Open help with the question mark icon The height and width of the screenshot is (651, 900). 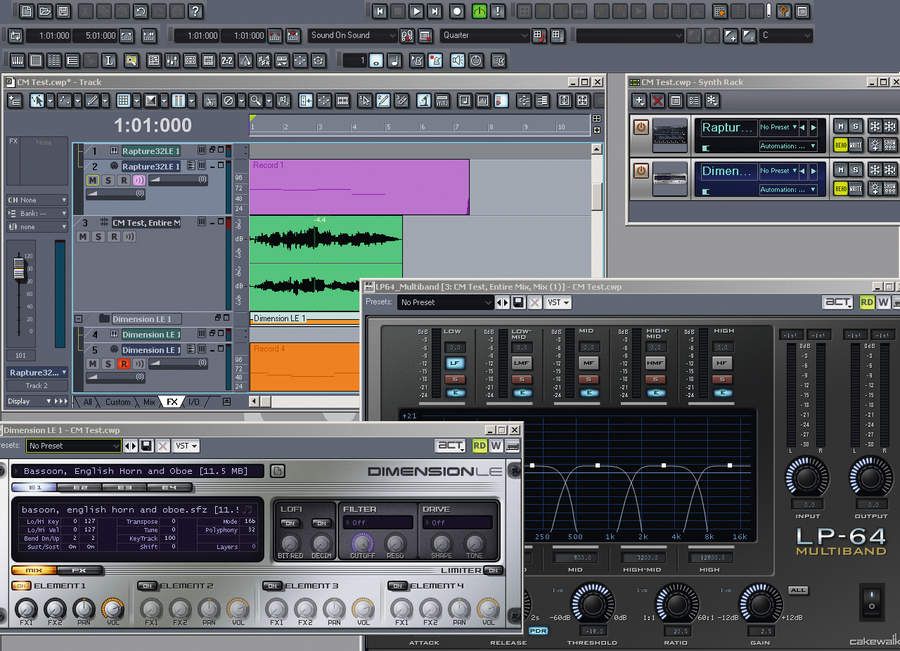(x=195, y=10)
